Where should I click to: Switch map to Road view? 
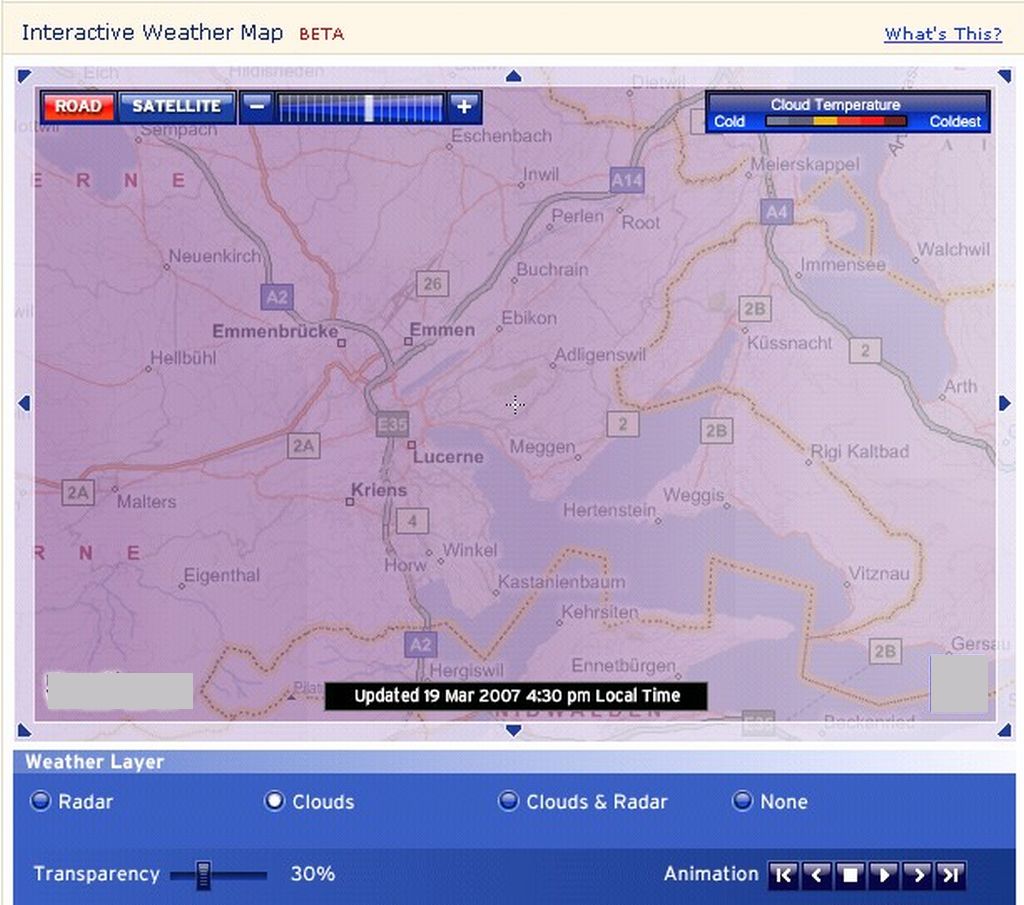[78, 106]
